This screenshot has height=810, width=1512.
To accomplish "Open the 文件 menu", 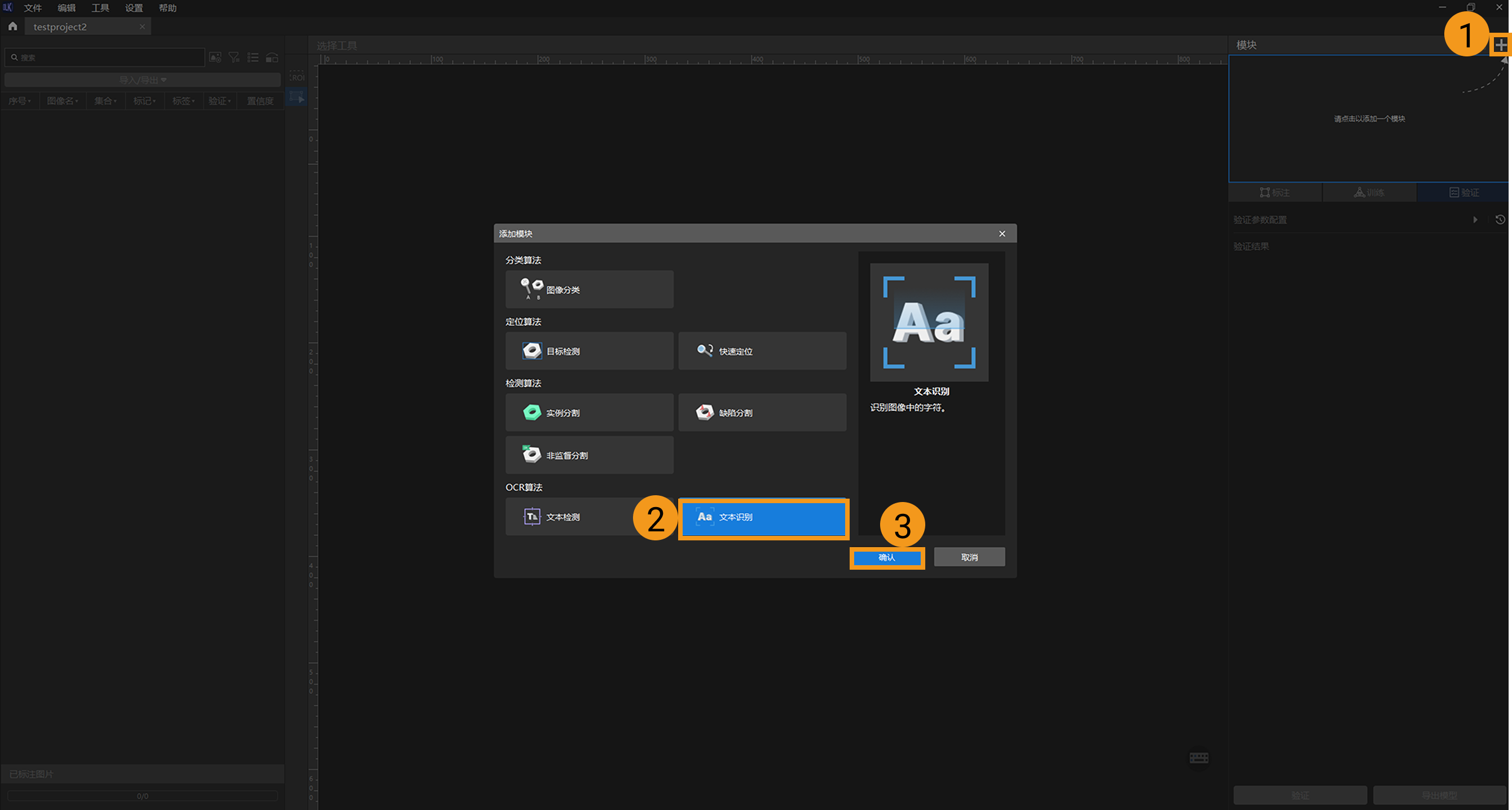I will coord(32,8).
